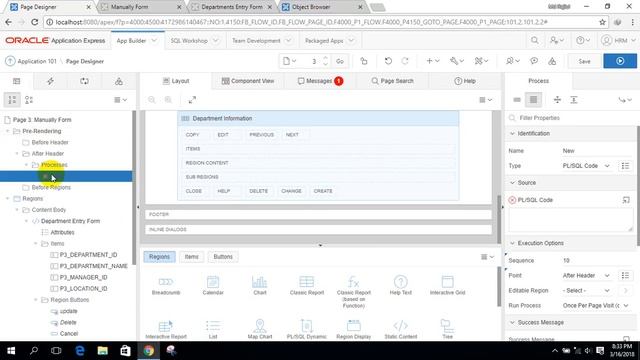Expand the Layout pane to full size
This screenshot has width=640, height=360.
[192, 100]
